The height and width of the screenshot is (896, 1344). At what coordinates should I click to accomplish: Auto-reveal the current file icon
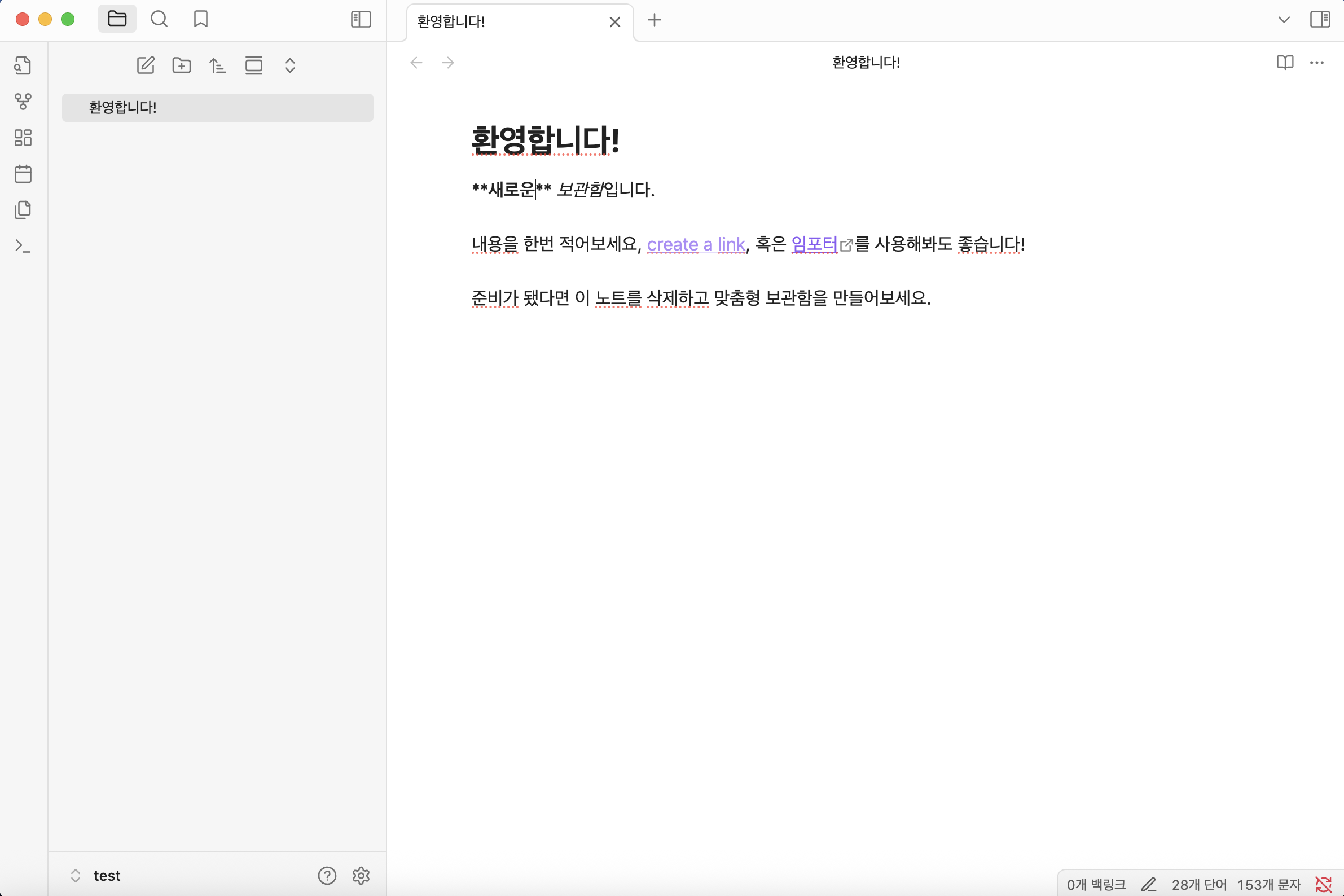tap(254, 65)
